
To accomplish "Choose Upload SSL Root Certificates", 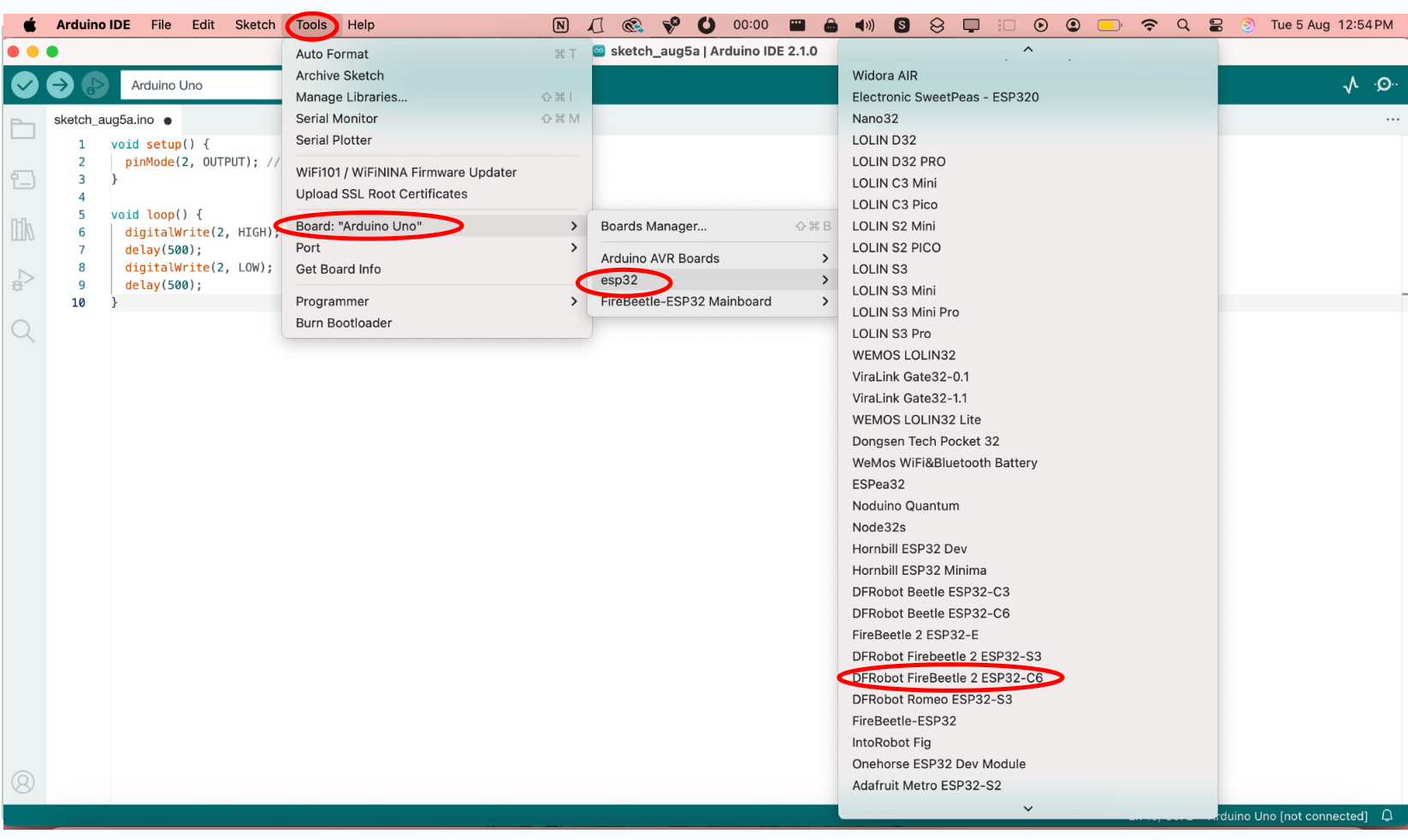I will [436, 194].
